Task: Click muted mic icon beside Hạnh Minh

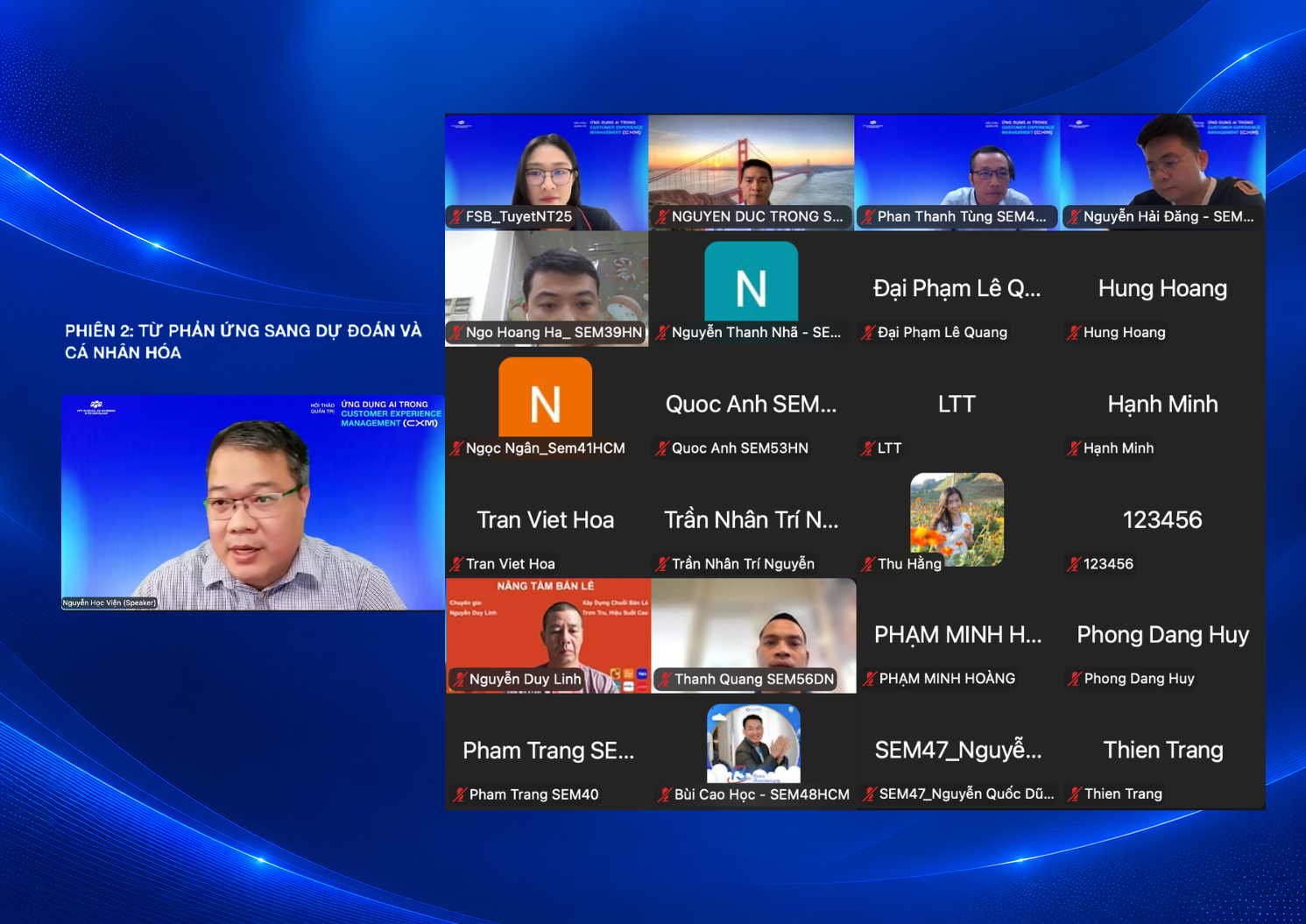Action: click(x=1074, y=448)
